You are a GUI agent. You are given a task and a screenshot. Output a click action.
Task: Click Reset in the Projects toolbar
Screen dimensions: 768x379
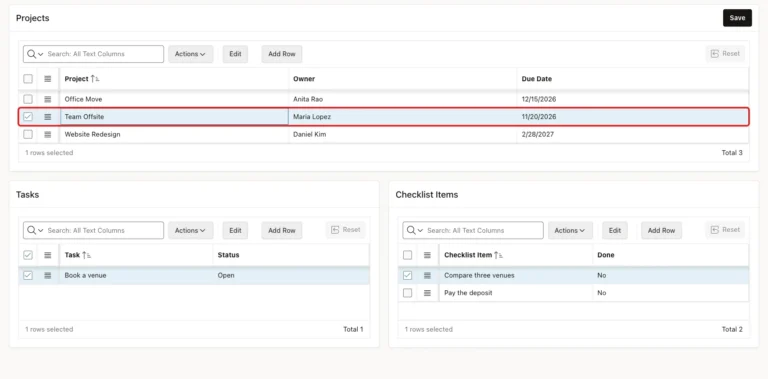pyautogui.click(x=725, y=54)
